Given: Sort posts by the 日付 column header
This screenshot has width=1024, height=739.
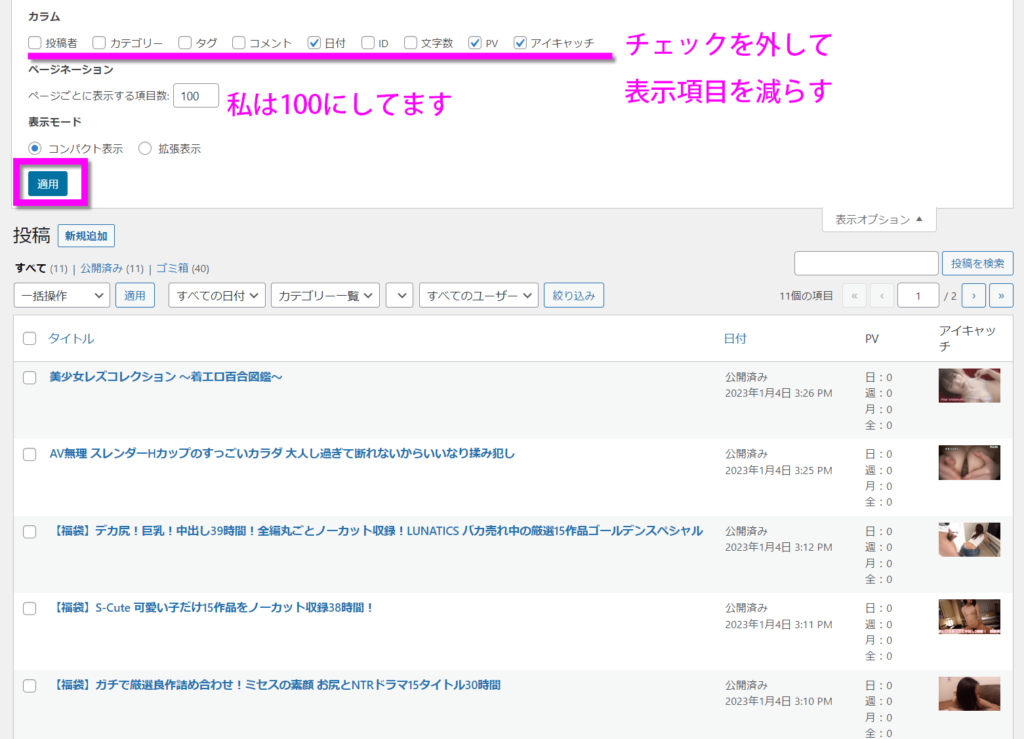Looking at the screenshot, I should [735, 339].
